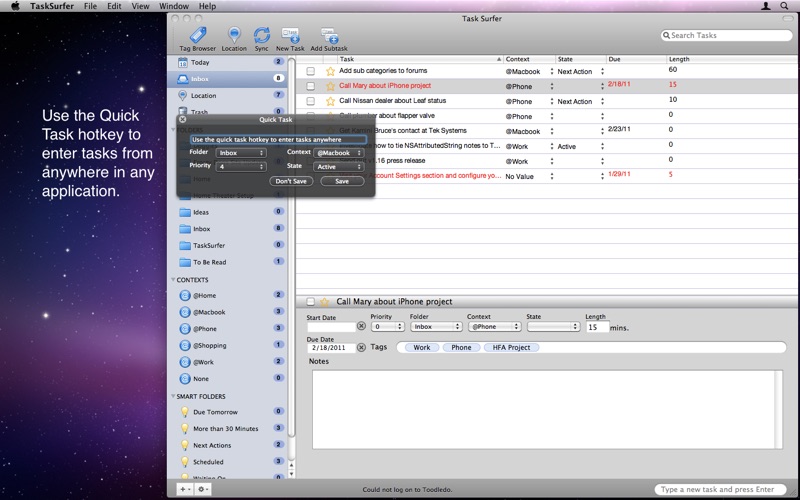This screenshot has width=800, height=500.
Task: Check the Add sub categories to forums checkbox
Action: pos(311,71)
